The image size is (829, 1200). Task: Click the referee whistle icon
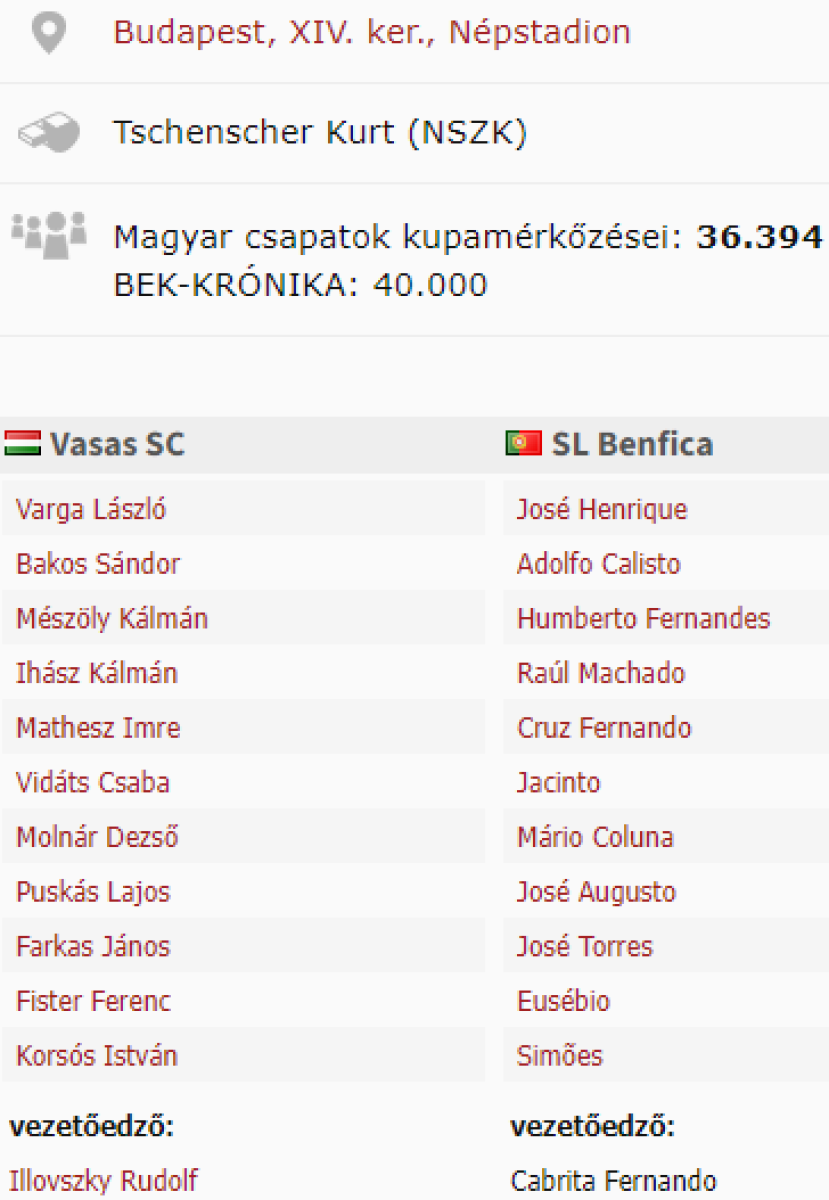click(48, 133)
